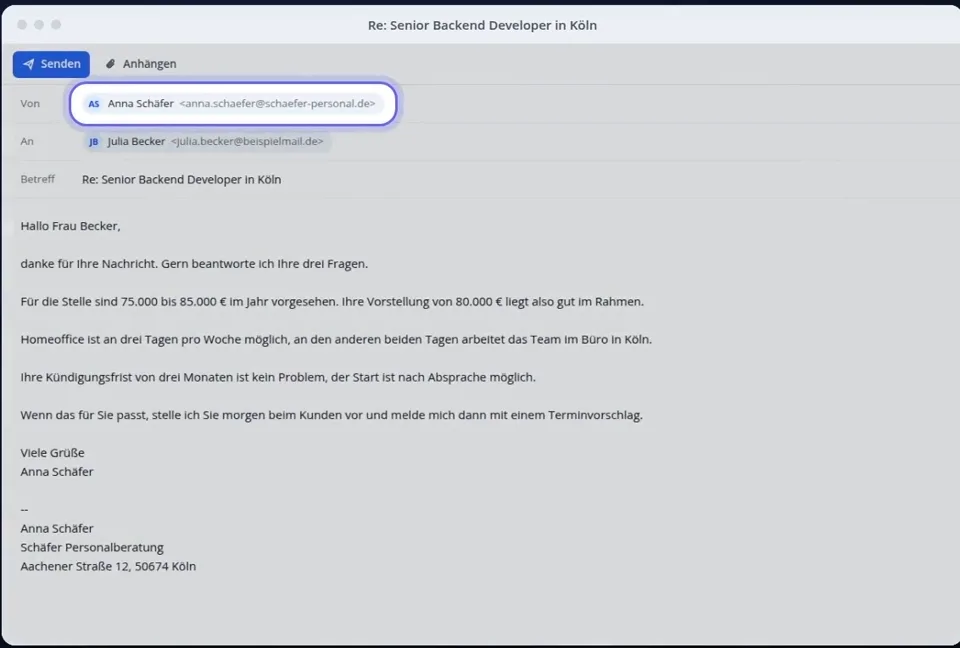Click the Anhängen attachment button

141,64
